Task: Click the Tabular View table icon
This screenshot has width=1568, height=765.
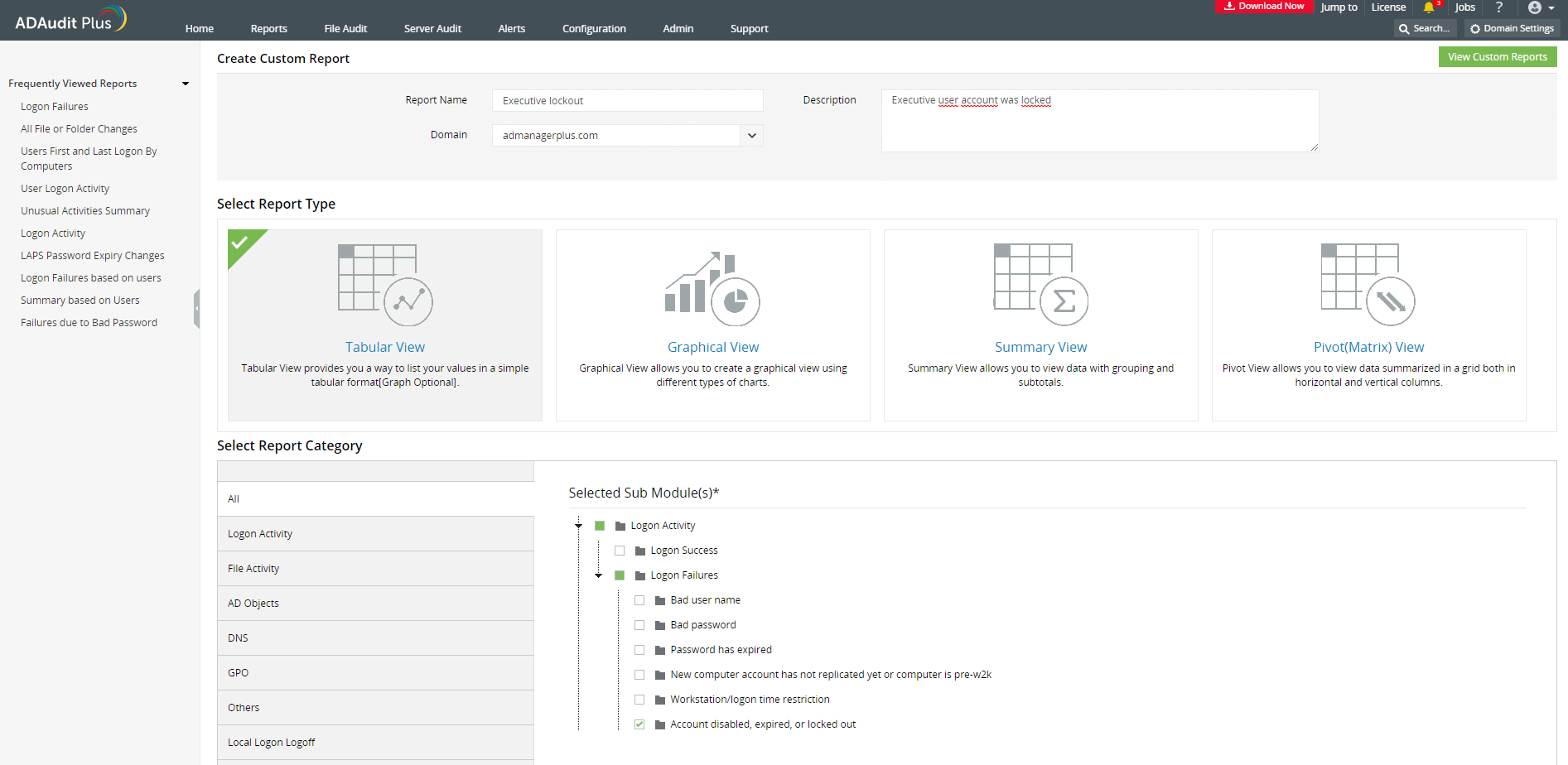Action: (x=385, y=286)
